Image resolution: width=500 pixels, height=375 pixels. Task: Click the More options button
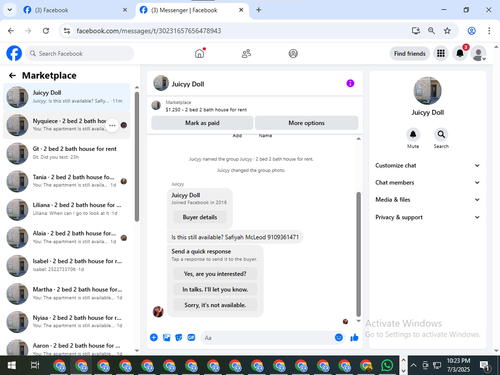click(x=306, y=123)
